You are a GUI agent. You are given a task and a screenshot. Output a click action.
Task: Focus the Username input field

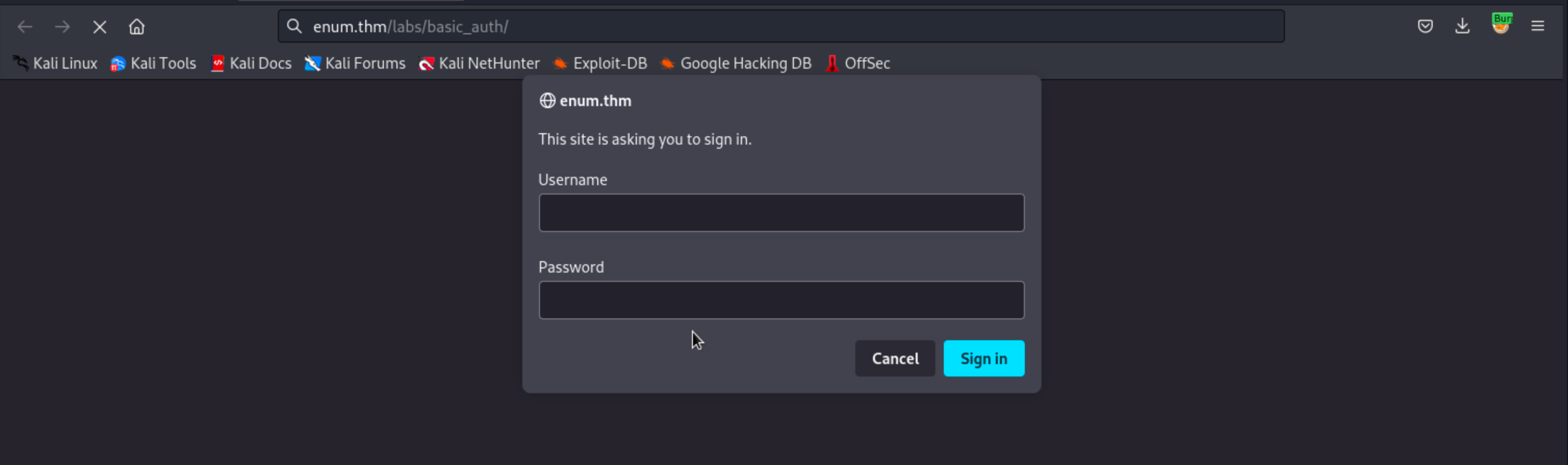click(781, 213)
